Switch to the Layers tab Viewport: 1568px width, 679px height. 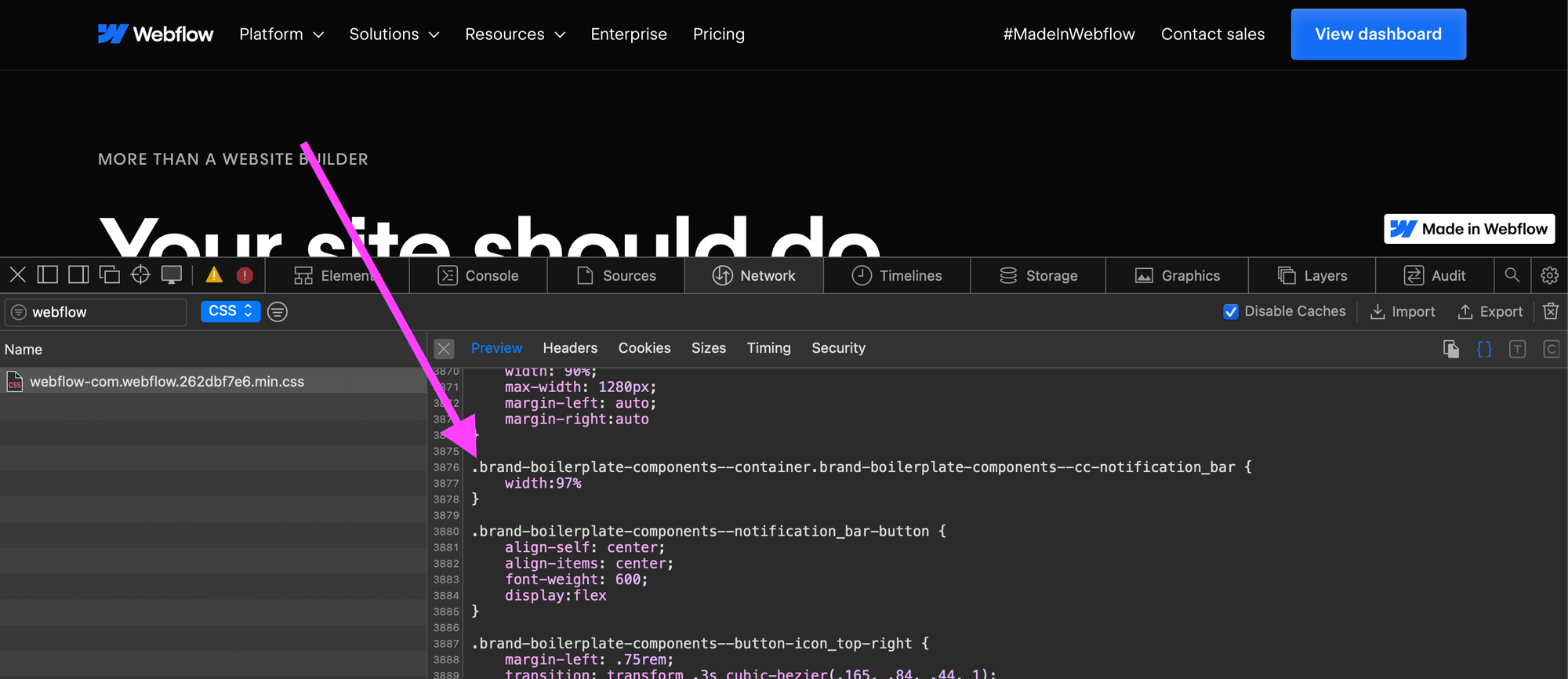1312,275
